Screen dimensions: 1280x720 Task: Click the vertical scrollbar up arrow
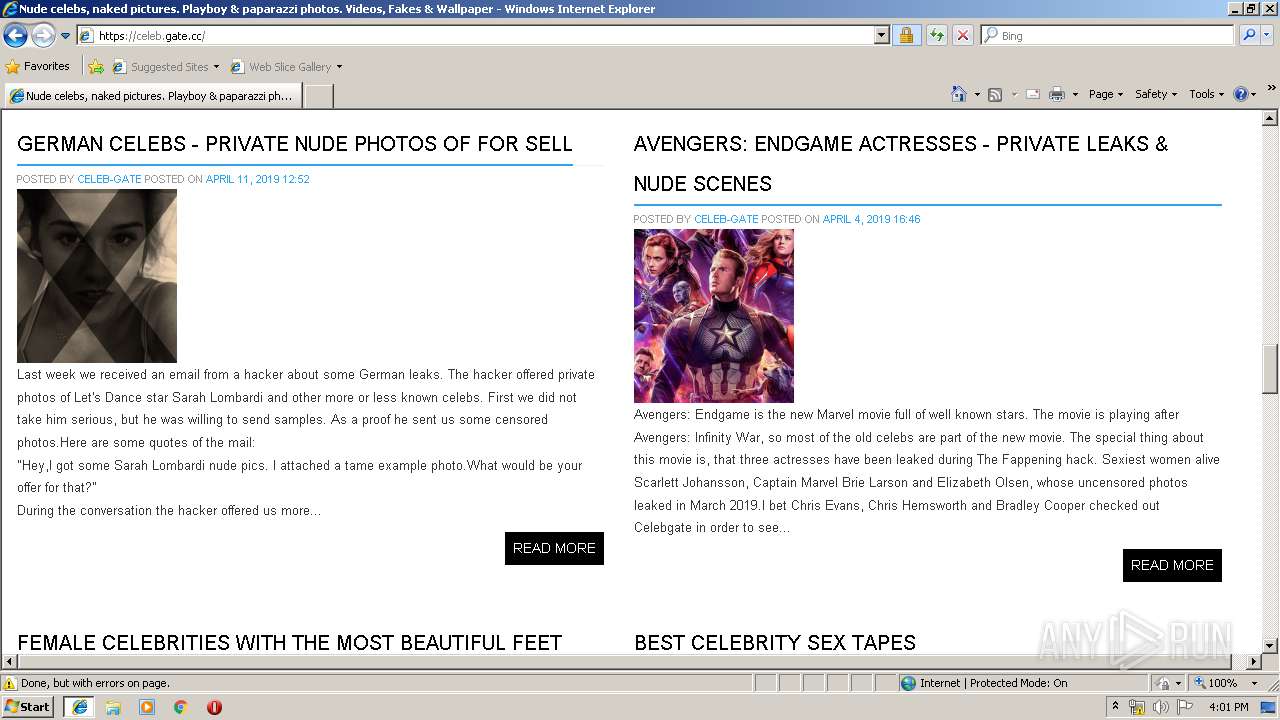point(1270,118)
